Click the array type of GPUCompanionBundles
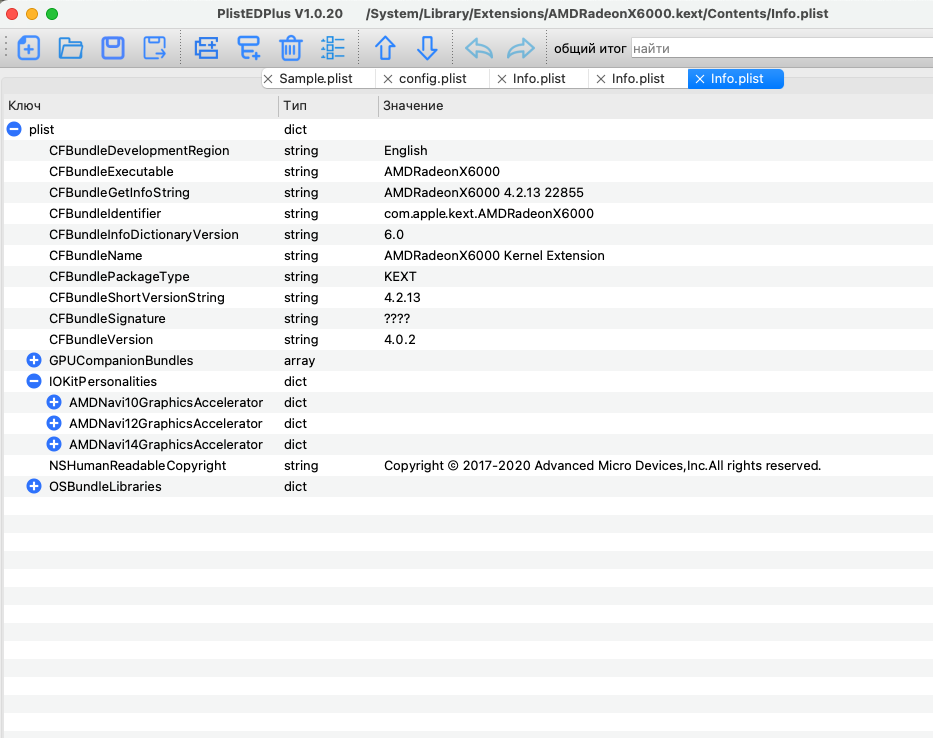This screenshot has width=933, height=738. click(x=299, y=361)
